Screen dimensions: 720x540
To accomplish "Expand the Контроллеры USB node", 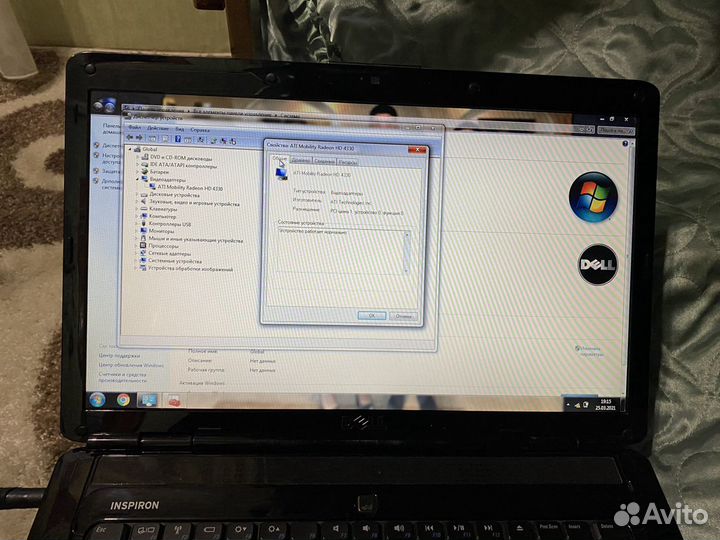I will 137,224.
